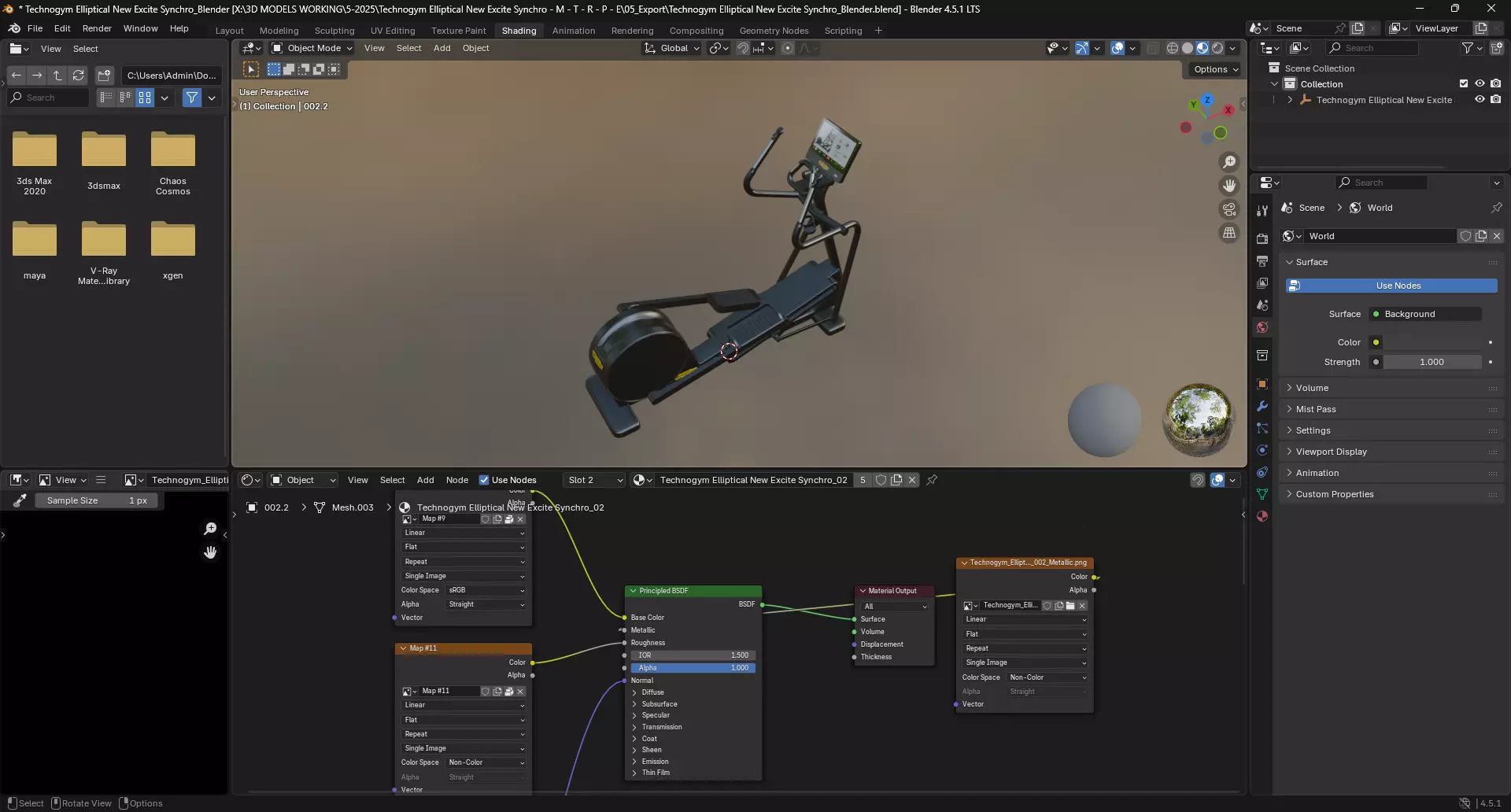The width and height of the screenshot is (1511, 812).
Task: Unlink the Technogym material with X icon
Action: point(912,480)
